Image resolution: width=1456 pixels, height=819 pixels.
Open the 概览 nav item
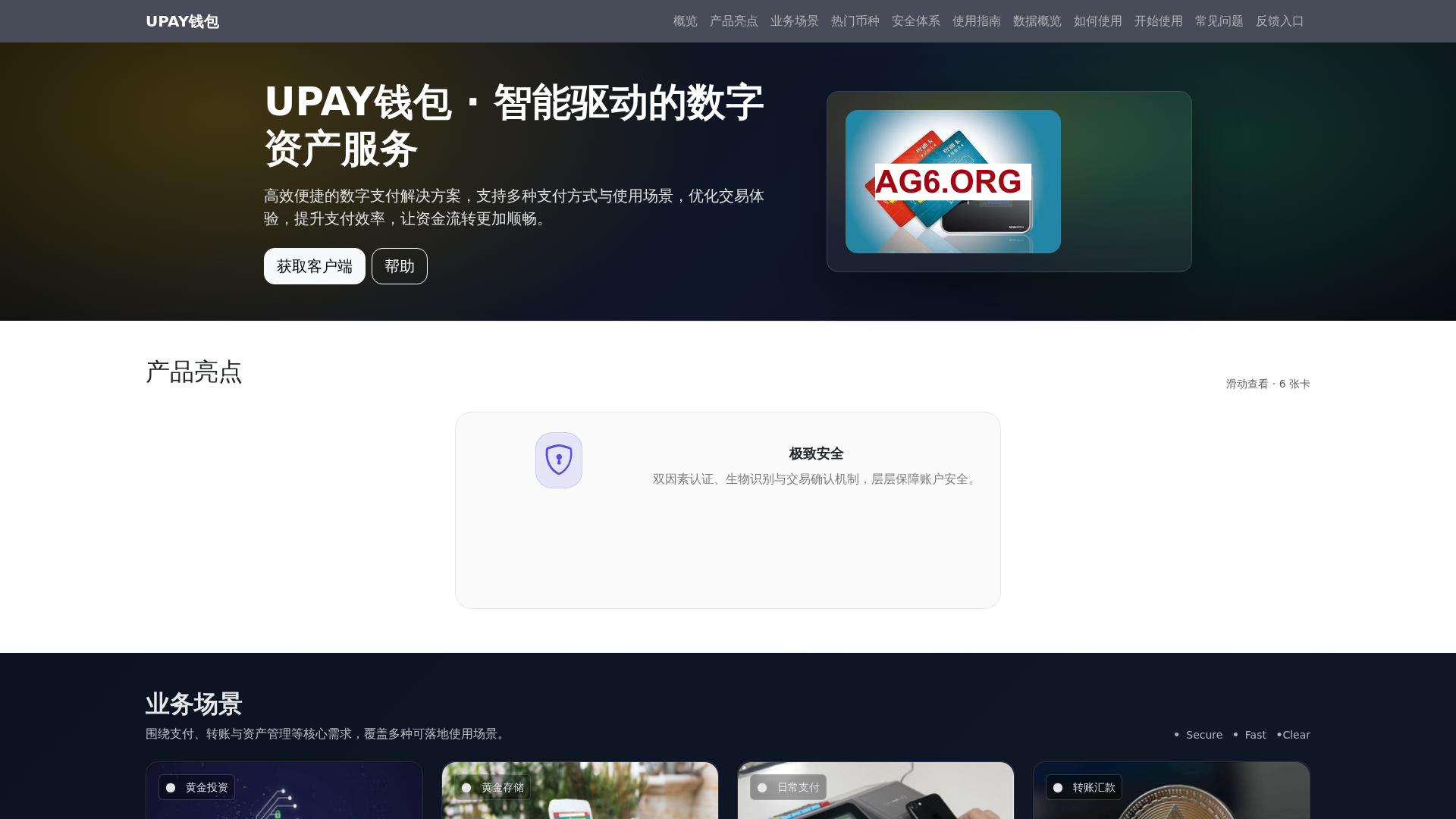[685, 21]
